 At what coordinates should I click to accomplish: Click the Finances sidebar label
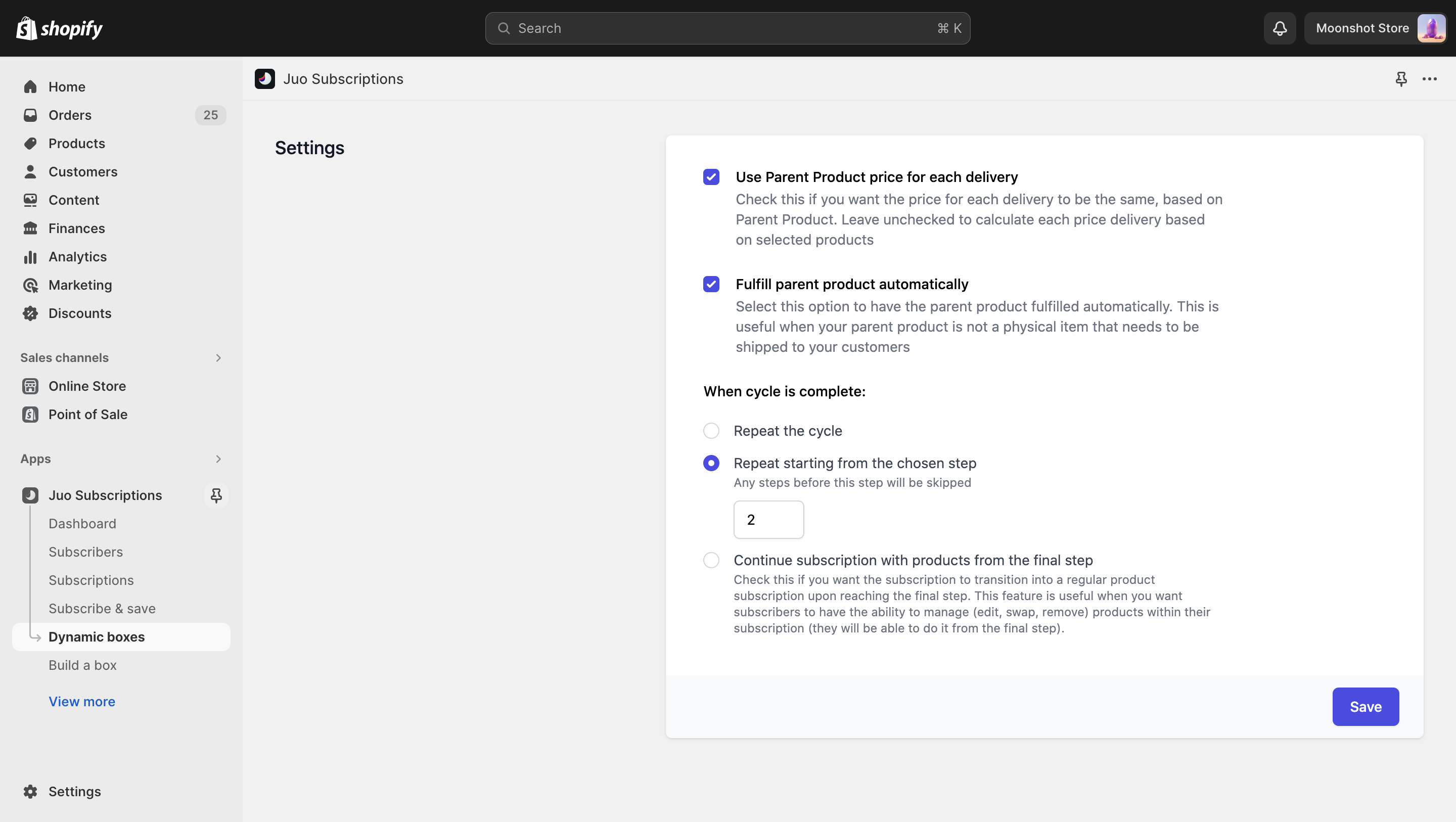coord(77,228)
